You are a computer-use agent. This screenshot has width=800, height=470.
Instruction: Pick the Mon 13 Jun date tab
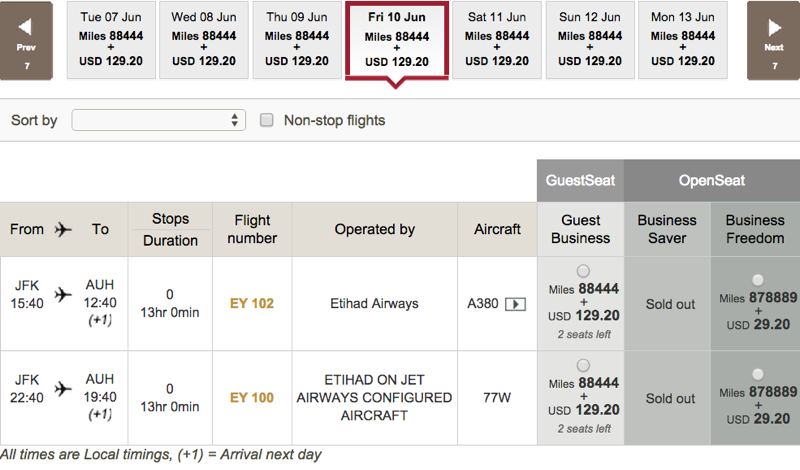(x=683, y=40)
